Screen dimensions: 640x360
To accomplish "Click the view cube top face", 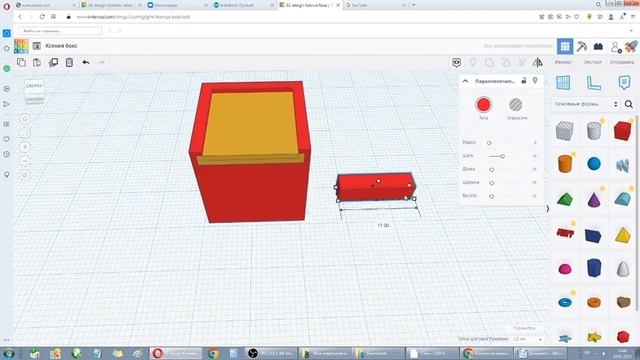I will tap(34, 87).
